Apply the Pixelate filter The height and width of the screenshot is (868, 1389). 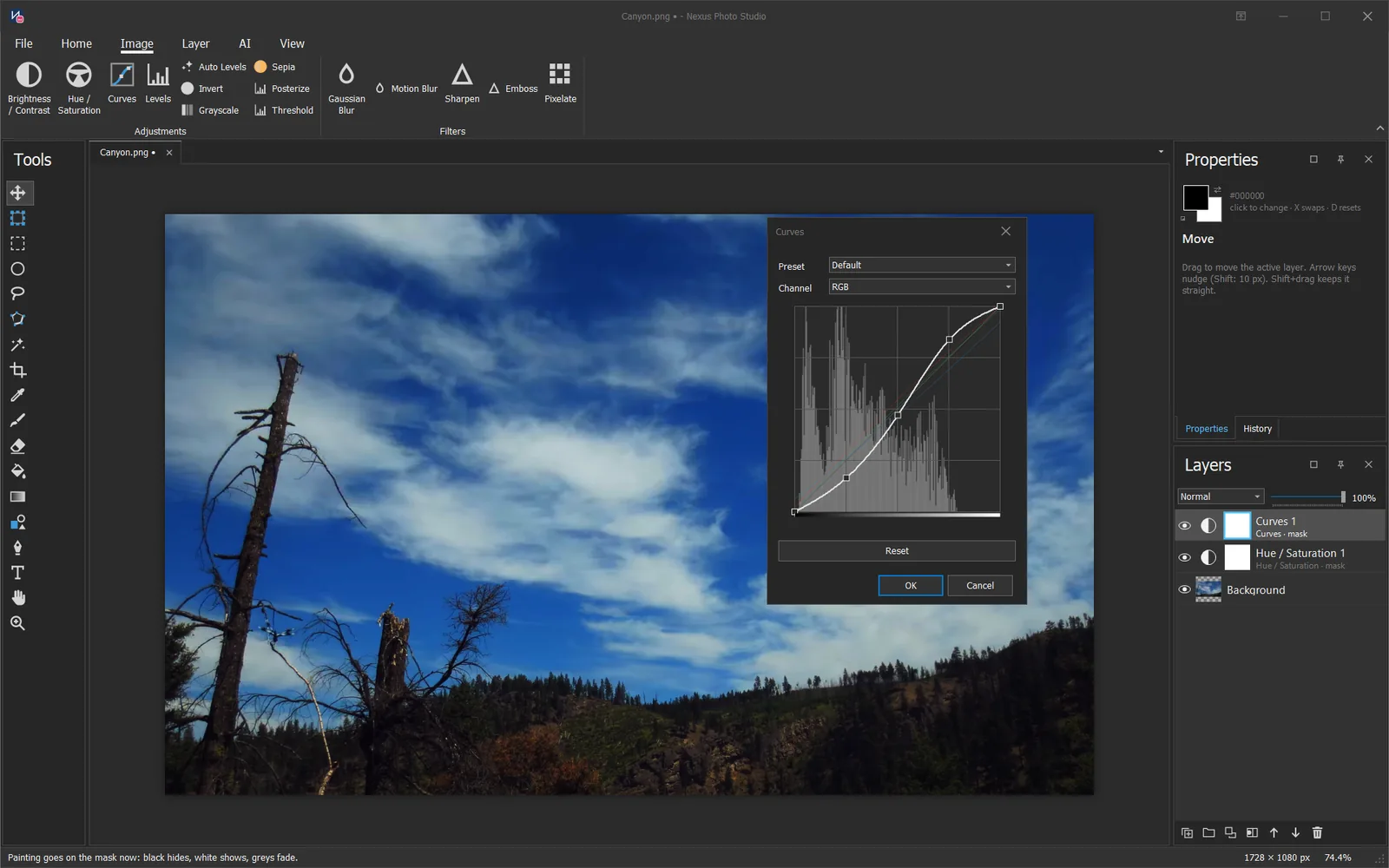click(x=560, y=83)
